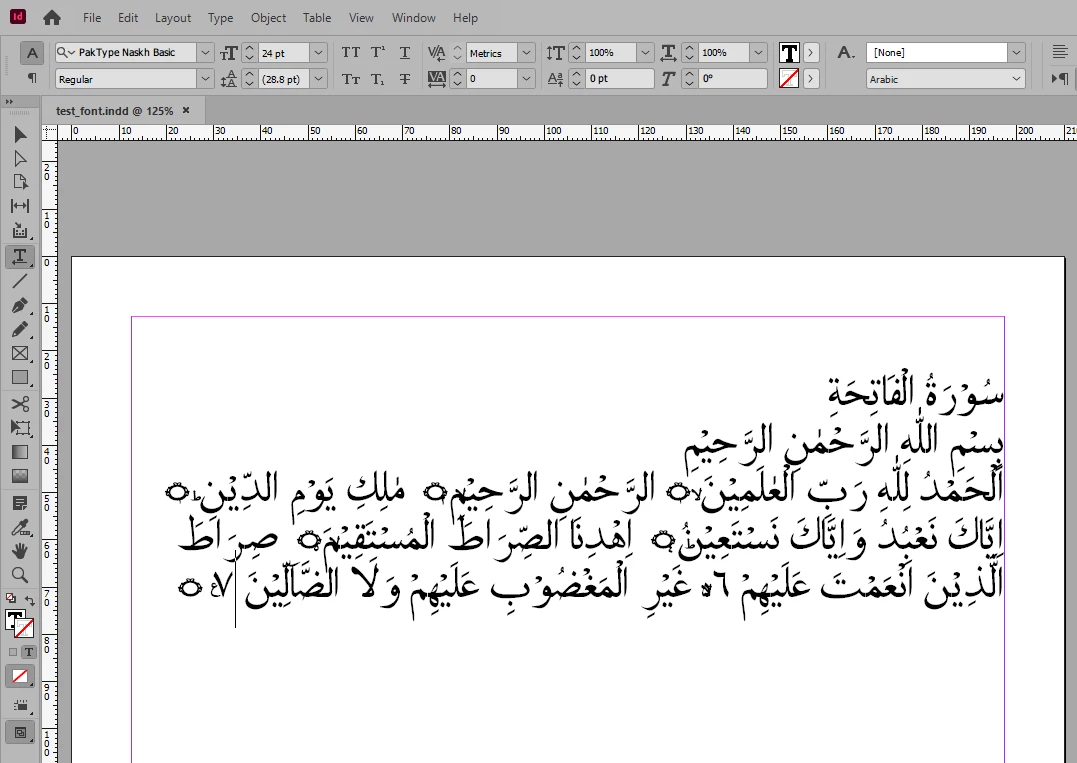Toggle All Caps formatting
The width and height of the screenshot is (1077, 763).
(351, 52)
